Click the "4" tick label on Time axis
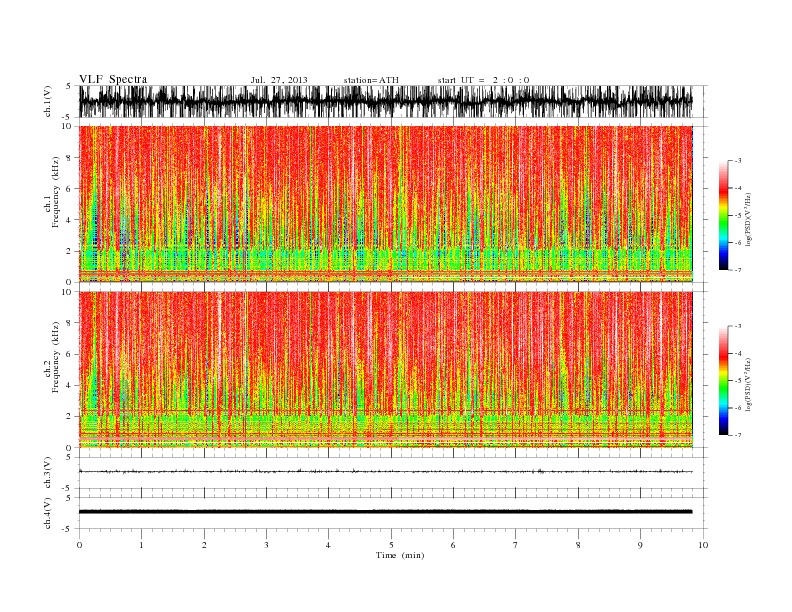792x612 pixels. pyautogui.click(x=328, y=545)
